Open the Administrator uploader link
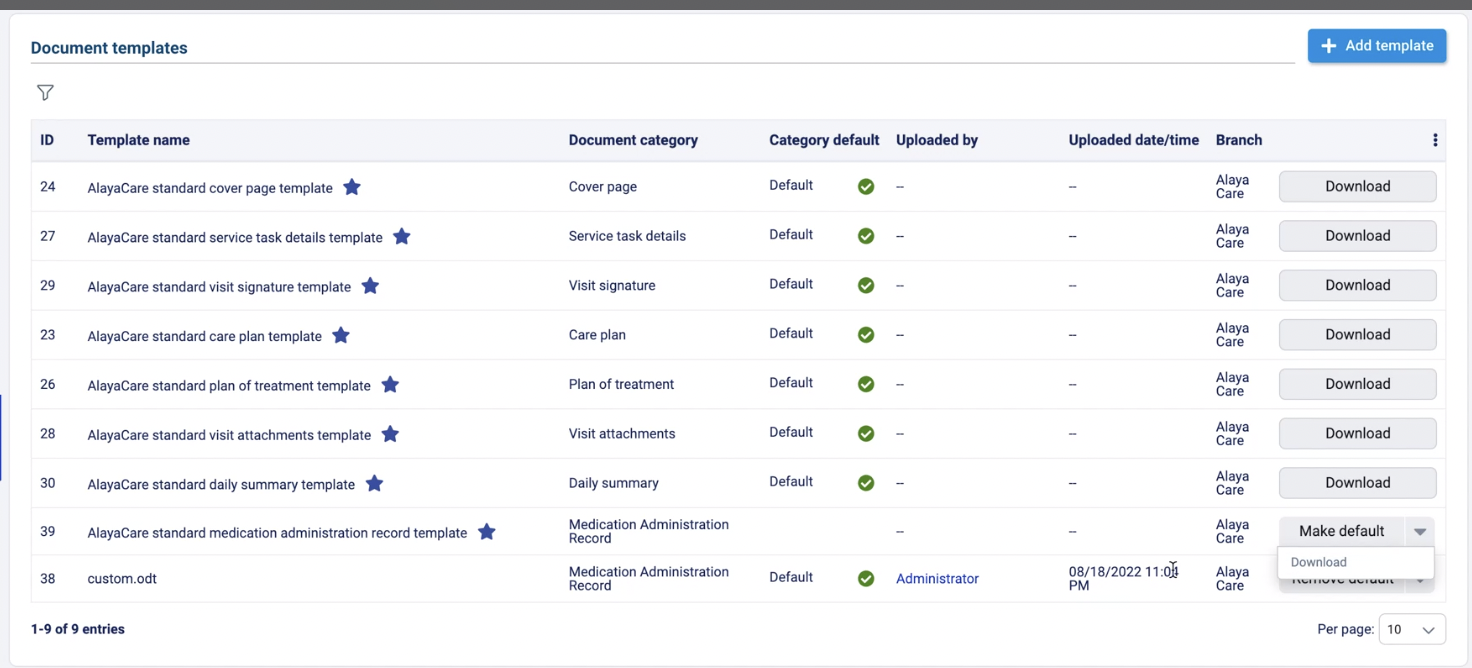Viewport: 1472px width, 668px height. pos(937,579)
